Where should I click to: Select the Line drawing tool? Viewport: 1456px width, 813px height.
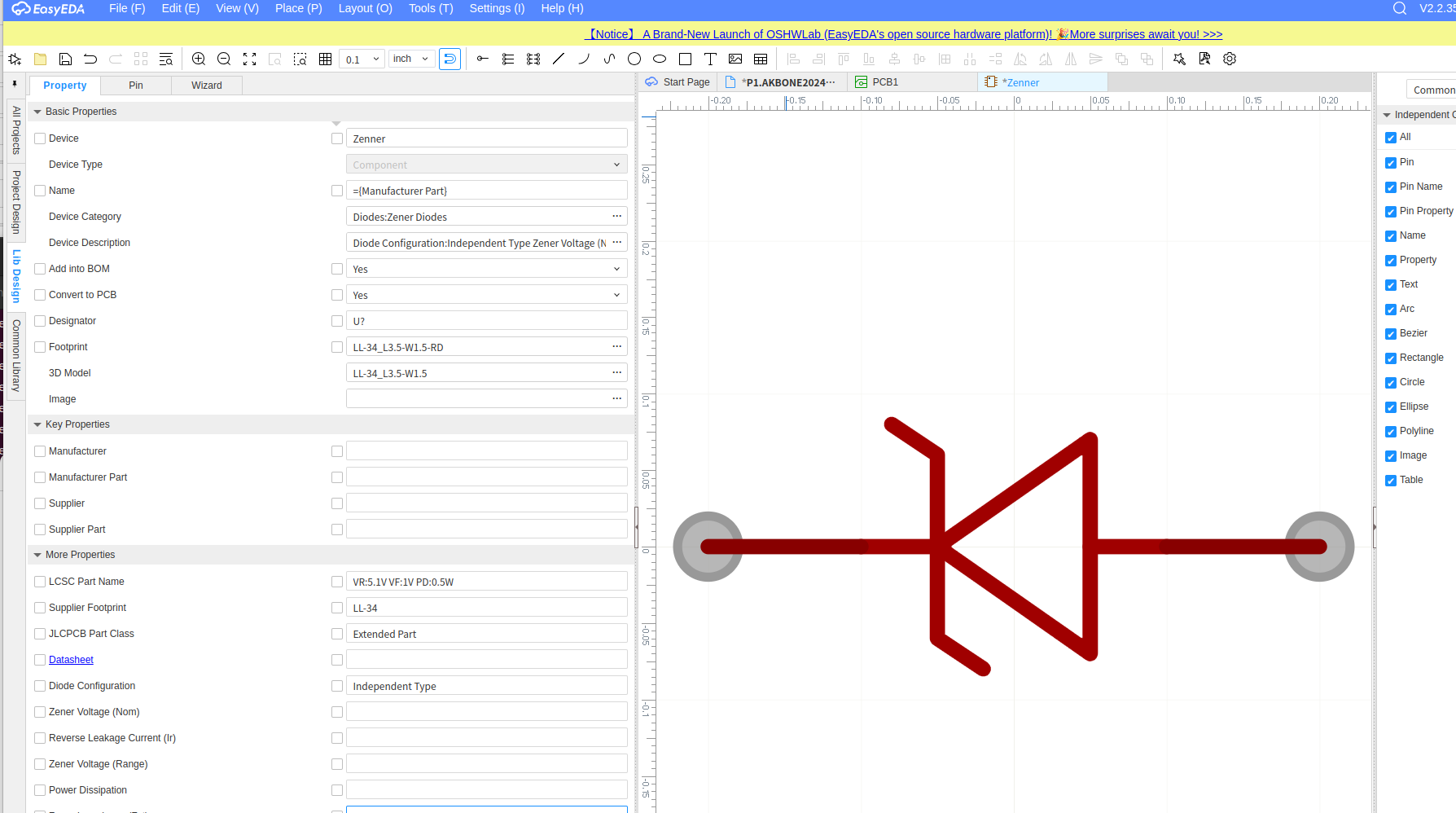pyautogui.click(x=559, y=59)
